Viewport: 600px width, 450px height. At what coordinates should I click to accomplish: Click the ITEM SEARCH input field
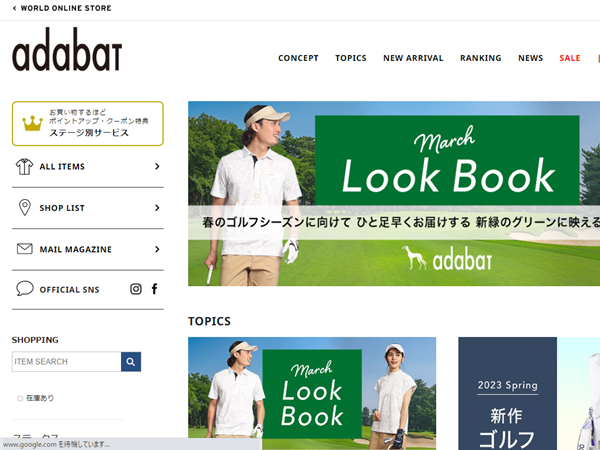[67, 362]
